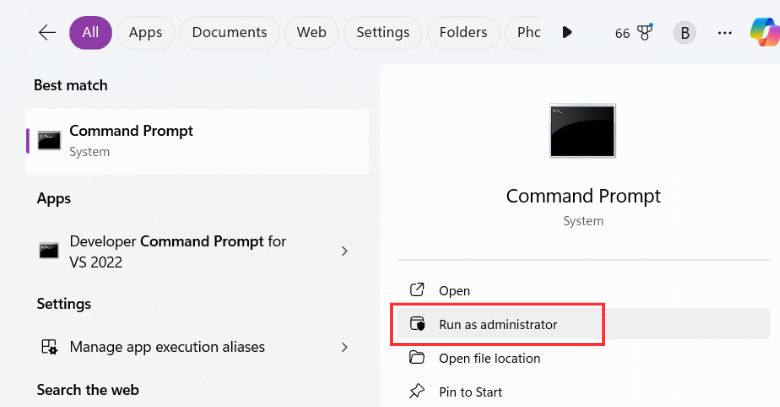Click the Best match heading
This screenshot has width=780, height=407.
click(x=71, y=85)
